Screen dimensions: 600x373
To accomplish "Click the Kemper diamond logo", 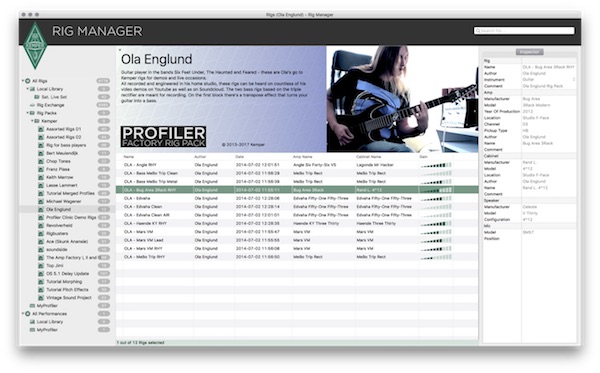I will [x=35, y=46].
